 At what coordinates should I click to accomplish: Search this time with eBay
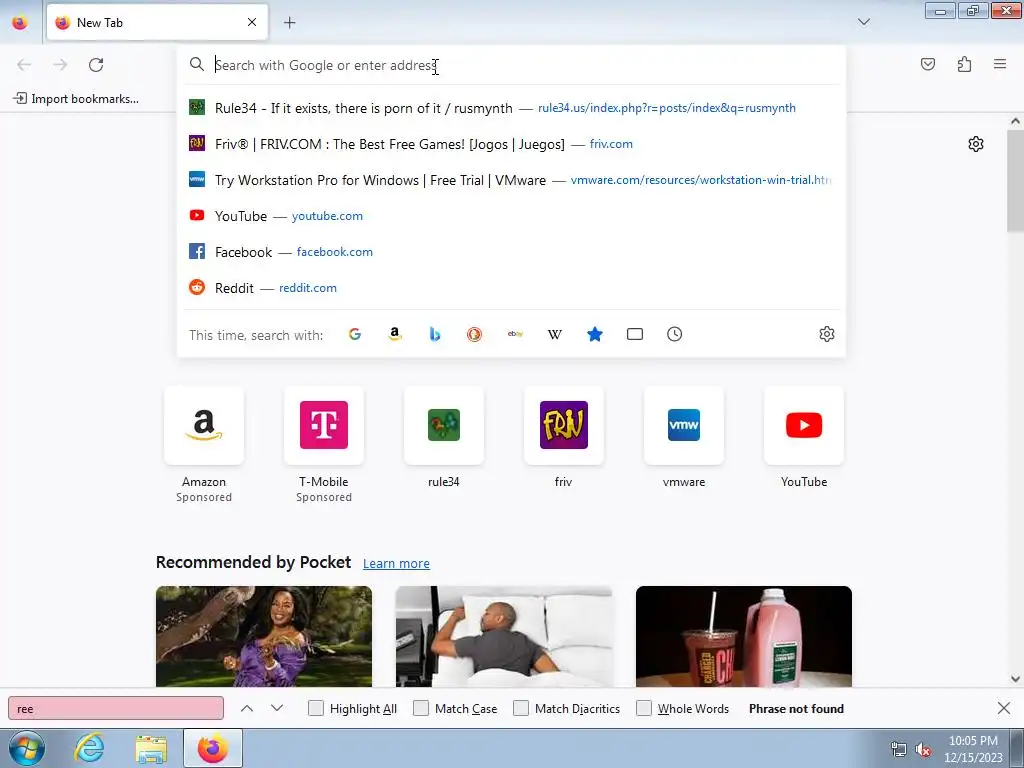pyautogui.click(x=515, y=334)
